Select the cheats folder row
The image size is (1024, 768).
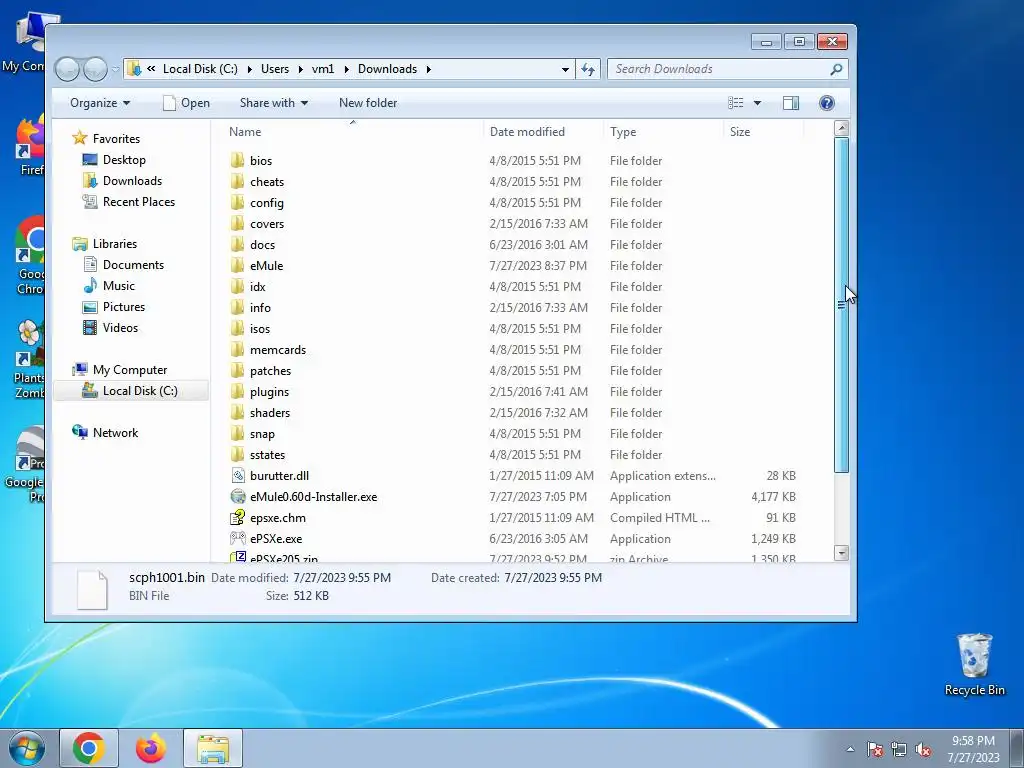coord(515,182)
